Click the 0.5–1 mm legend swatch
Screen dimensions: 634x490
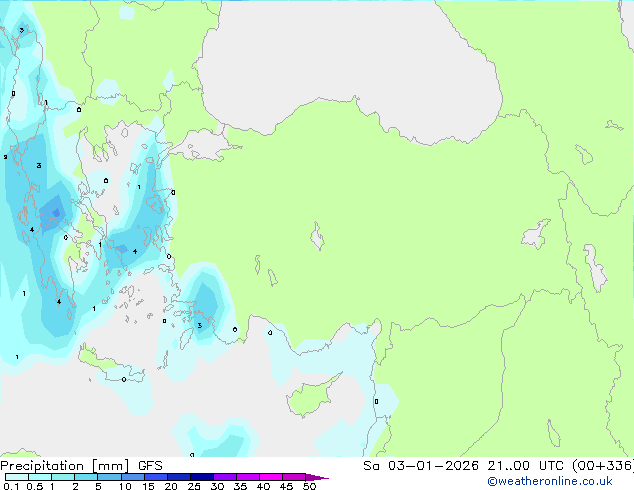pos(40,477)
